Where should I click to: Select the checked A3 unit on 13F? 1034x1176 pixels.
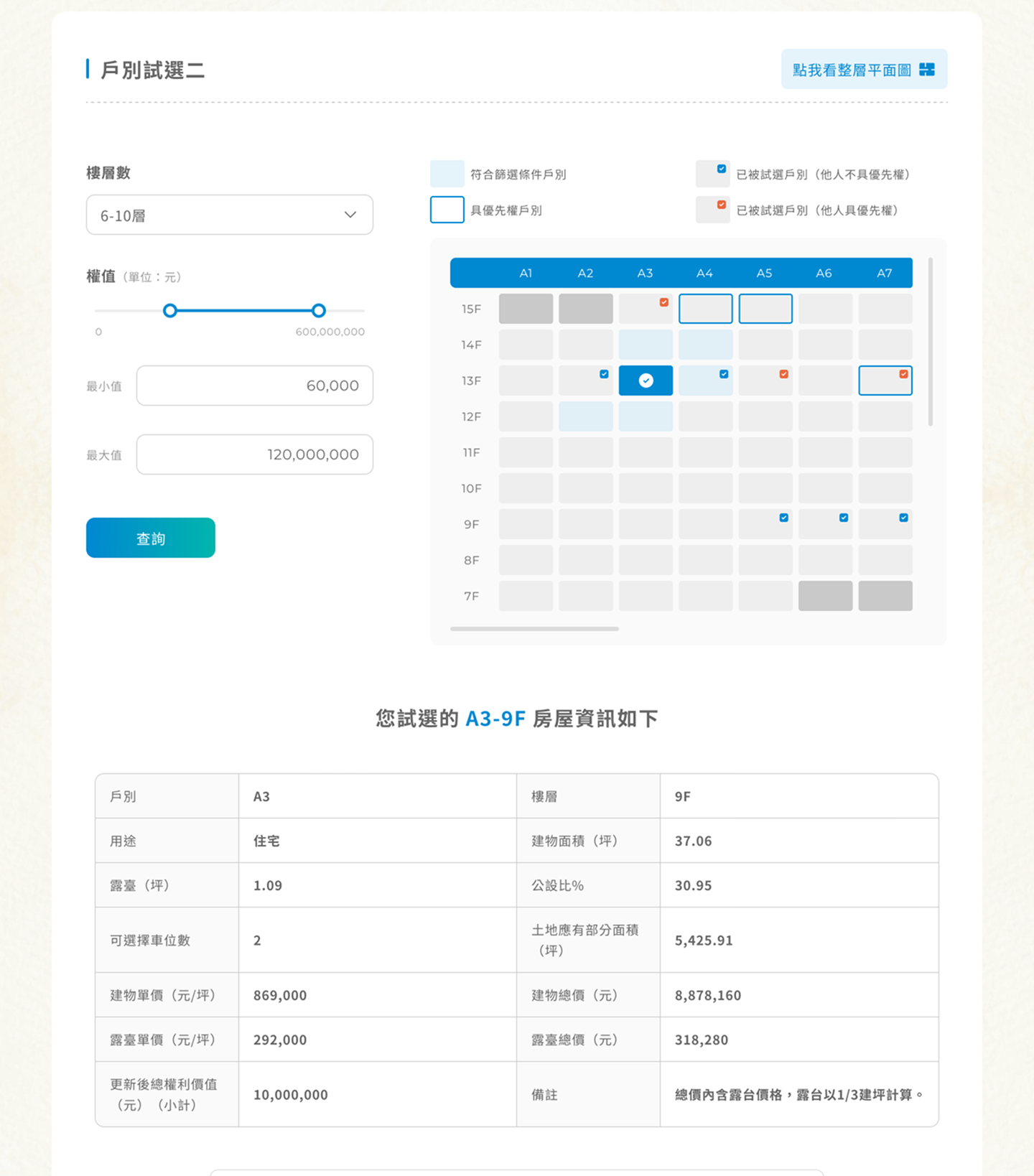(x=646, y=381)
